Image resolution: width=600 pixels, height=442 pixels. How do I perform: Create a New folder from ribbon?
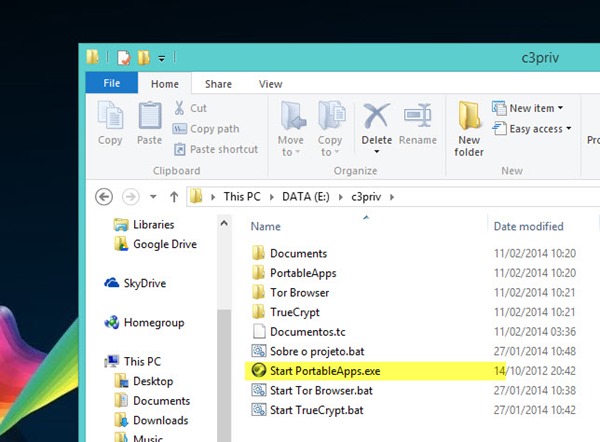469,129
